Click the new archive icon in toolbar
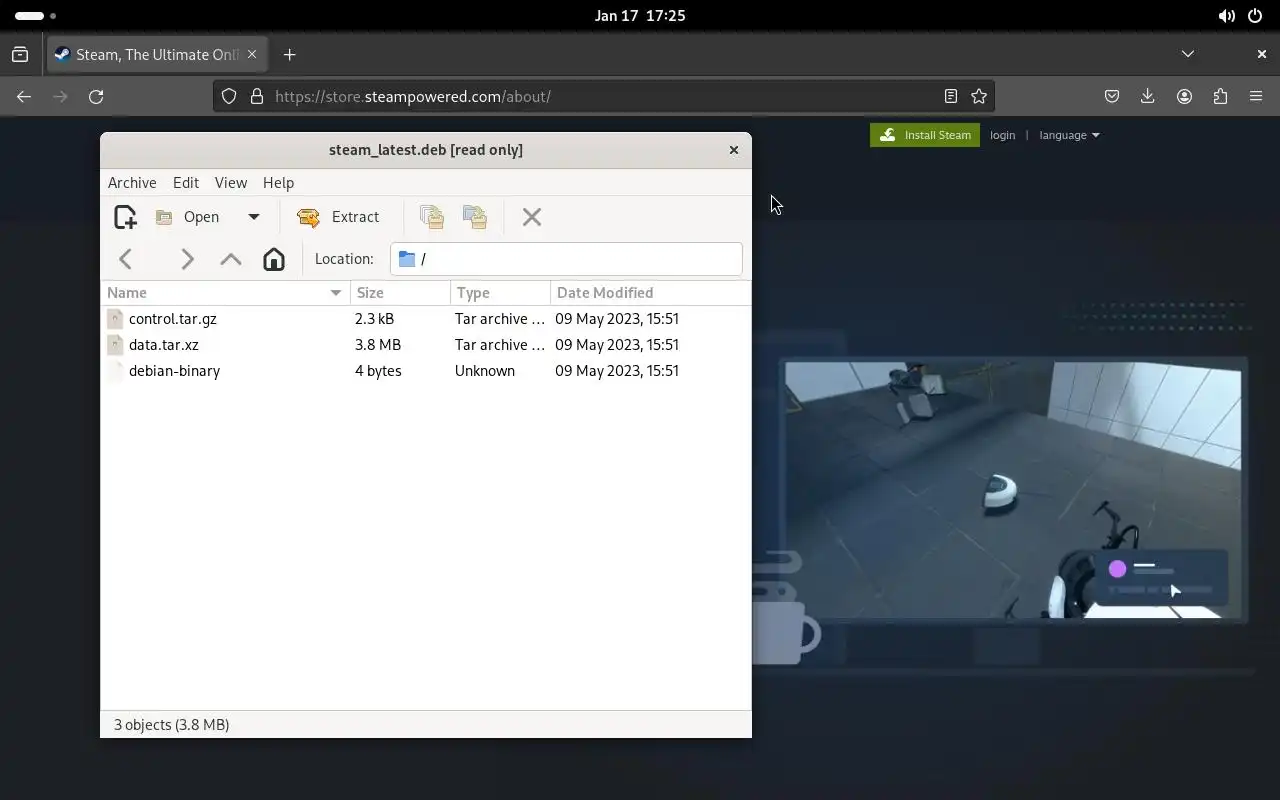 click(x=125, y=217)
